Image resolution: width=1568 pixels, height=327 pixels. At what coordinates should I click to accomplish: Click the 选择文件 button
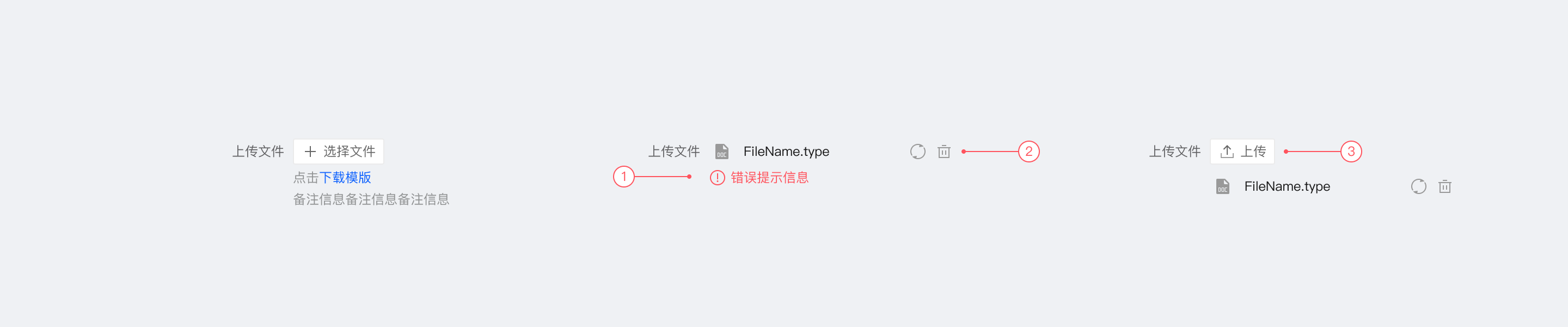click(339, 152)
